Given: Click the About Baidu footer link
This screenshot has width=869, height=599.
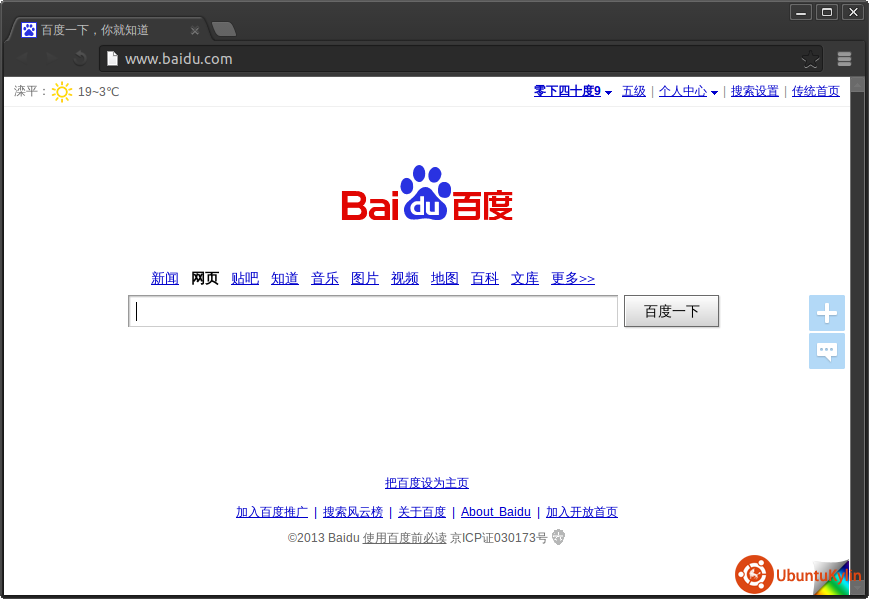Looking at the screenshot, I should (x=495, y=512).
